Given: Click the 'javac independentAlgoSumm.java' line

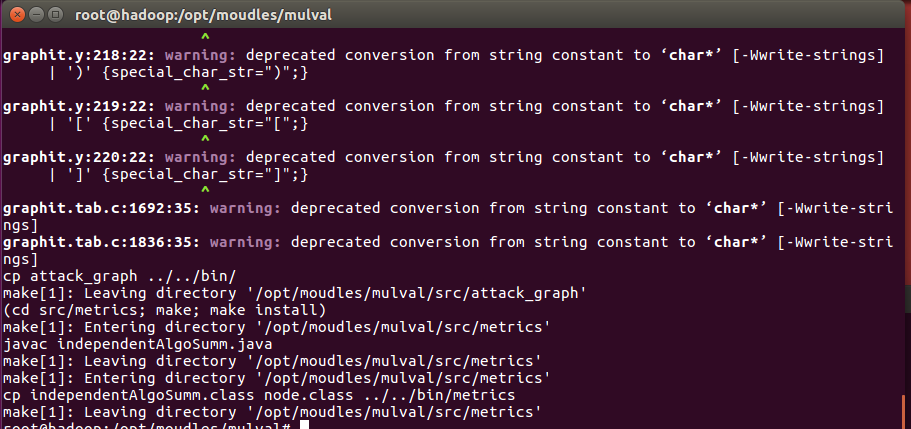Looking at the screenshot, I should [x=138, y=344].
